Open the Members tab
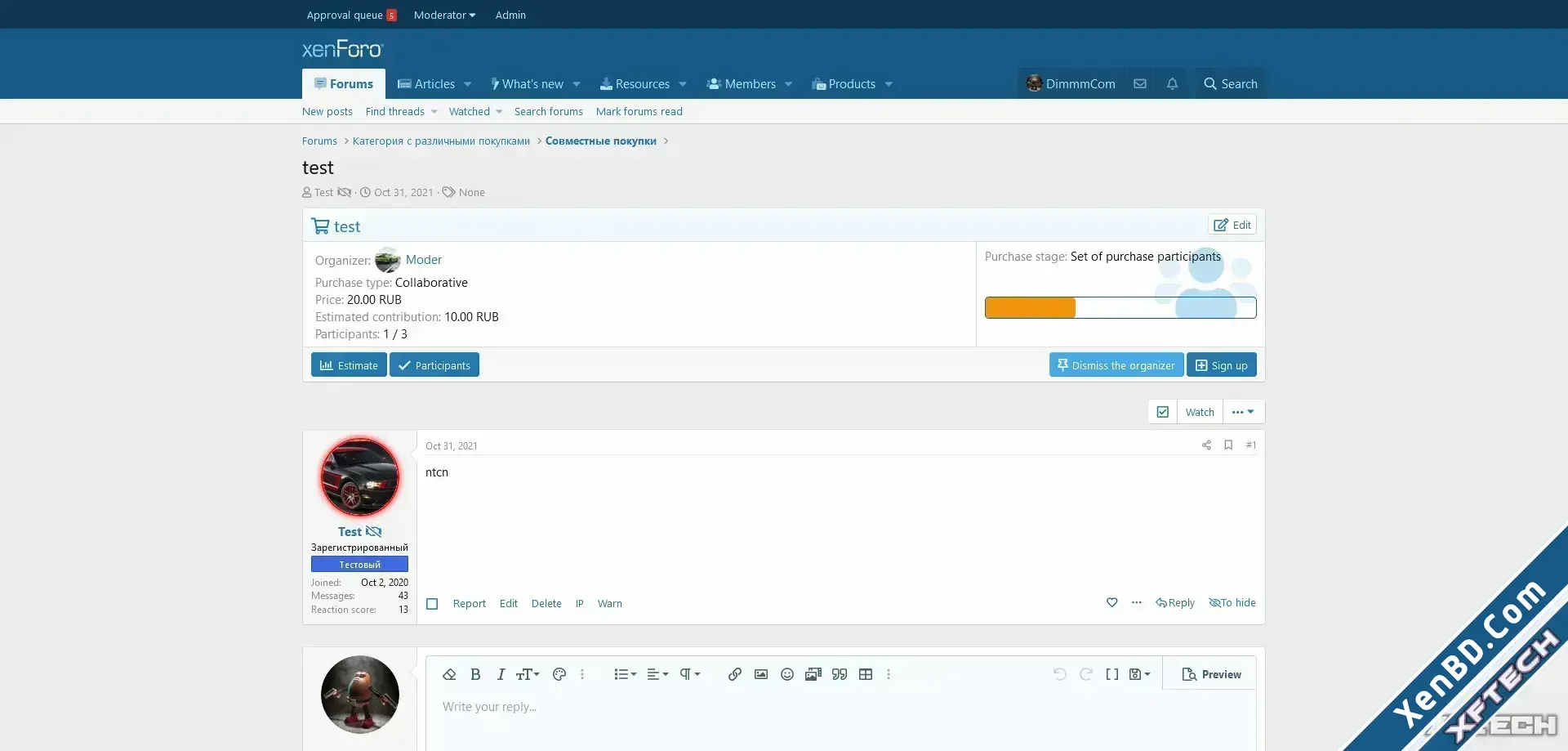Viewport: 1568px width, 751px height. click(741, 83)
